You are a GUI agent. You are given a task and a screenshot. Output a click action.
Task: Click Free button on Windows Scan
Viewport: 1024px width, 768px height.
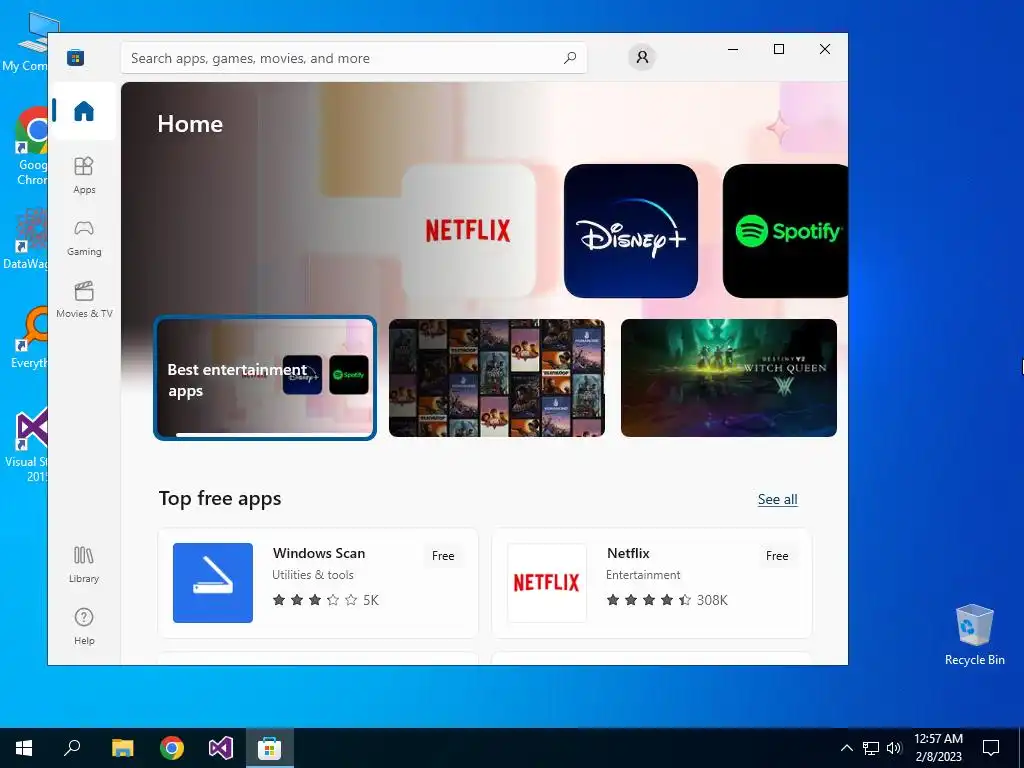coord(443,556)
